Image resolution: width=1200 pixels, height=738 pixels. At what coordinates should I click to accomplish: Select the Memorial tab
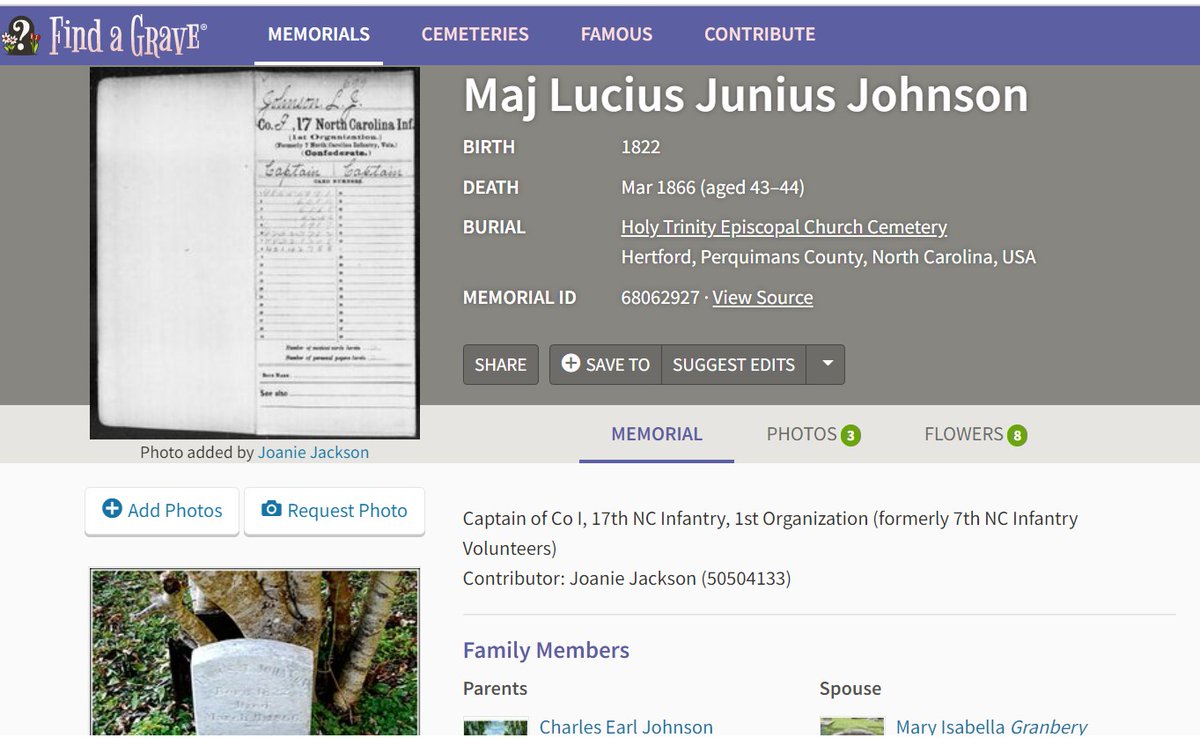pyautogui.click(x=657, y=434)
